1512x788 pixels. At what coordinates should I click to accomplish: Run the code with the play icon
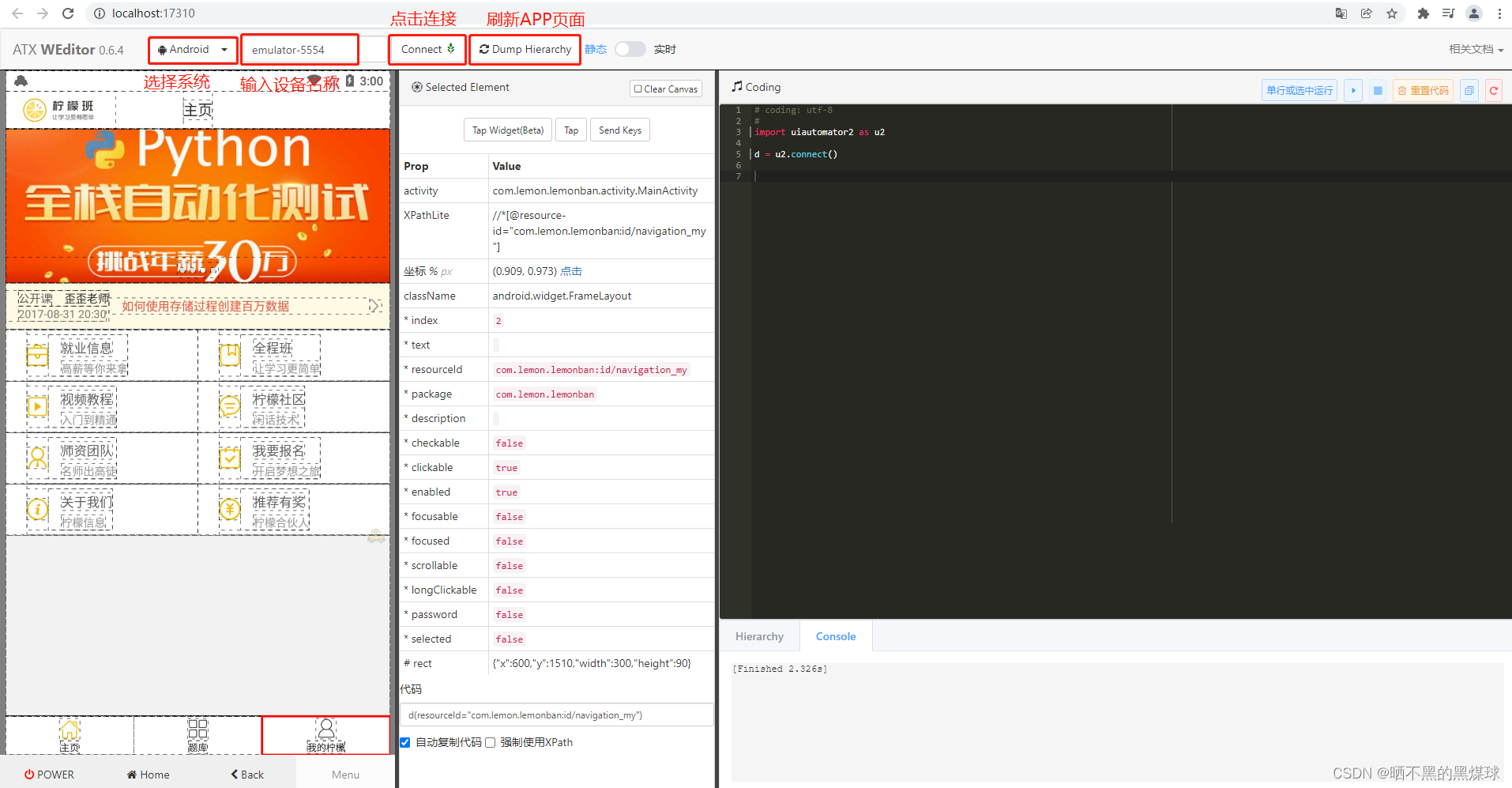[1353, 90]
